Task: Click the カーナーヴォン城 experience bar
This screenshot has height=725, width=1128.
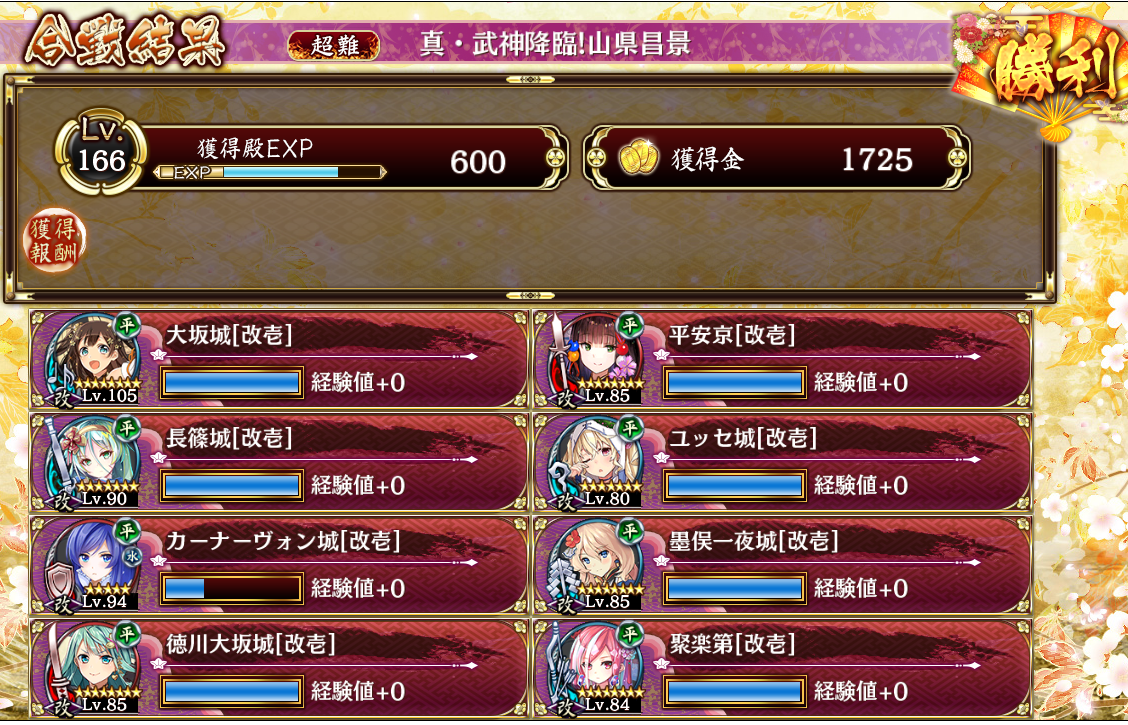Action: click(x=232, y=589)
